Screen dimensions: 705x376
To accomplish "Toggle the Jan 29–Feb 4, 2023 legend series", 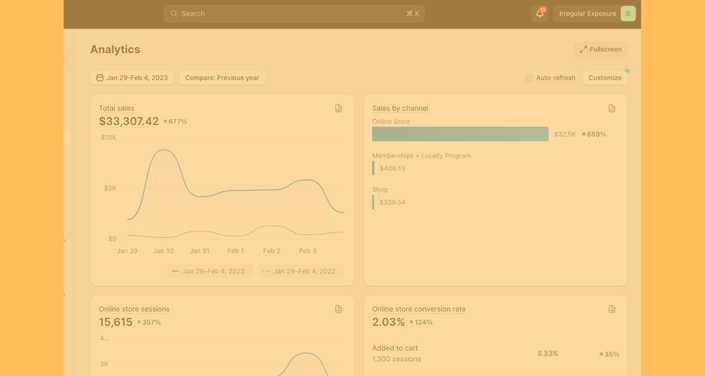I will tap(210, 271).
